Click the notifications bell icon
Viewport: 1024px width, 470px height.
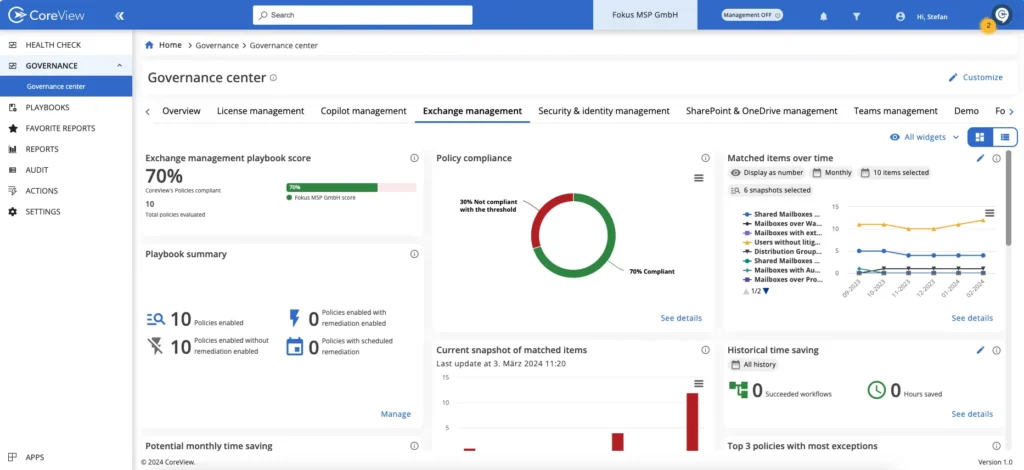coord(823,16)
